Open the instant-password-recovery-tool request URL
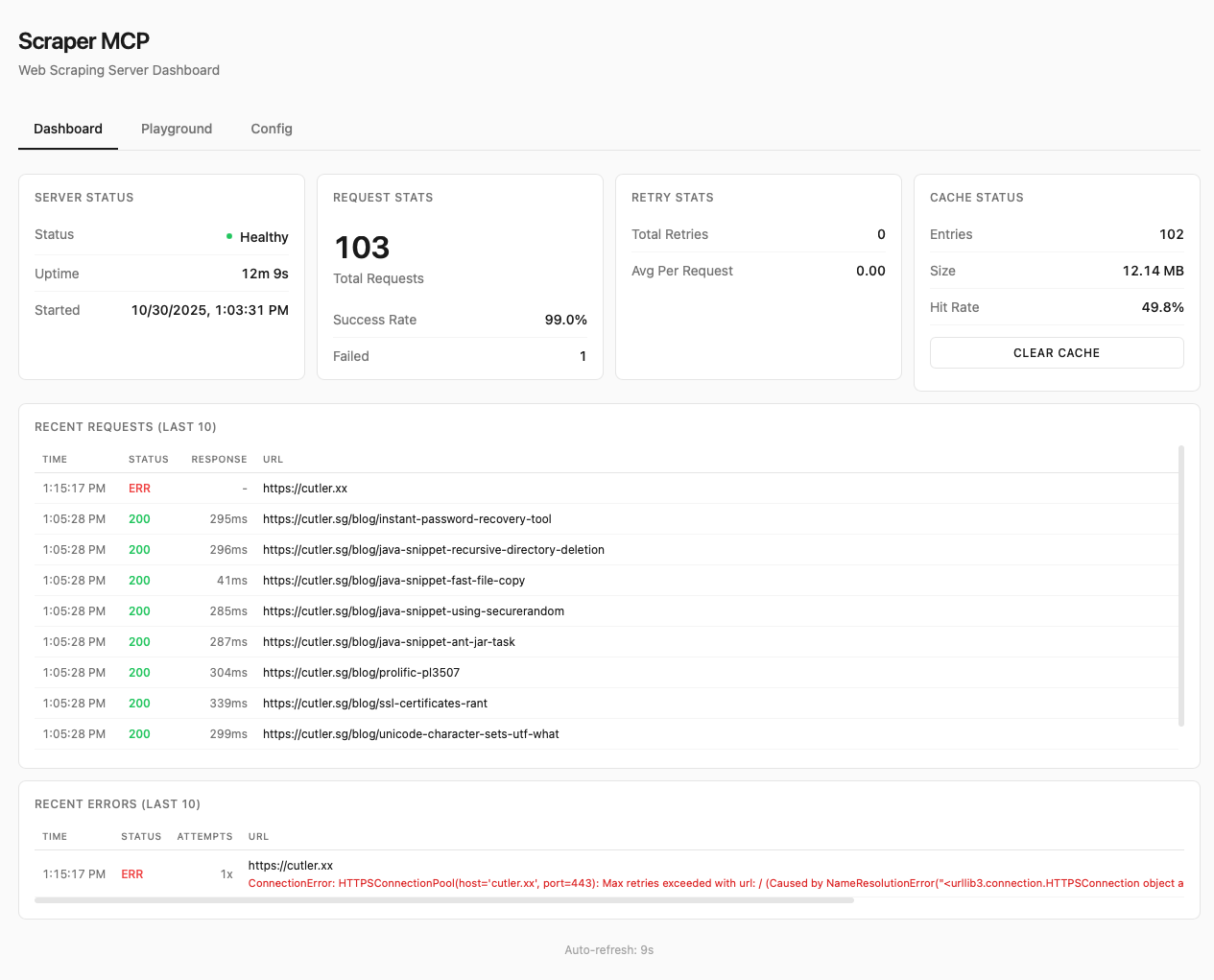This screenshot has height=980, width=1214. (x=407, y=519)
